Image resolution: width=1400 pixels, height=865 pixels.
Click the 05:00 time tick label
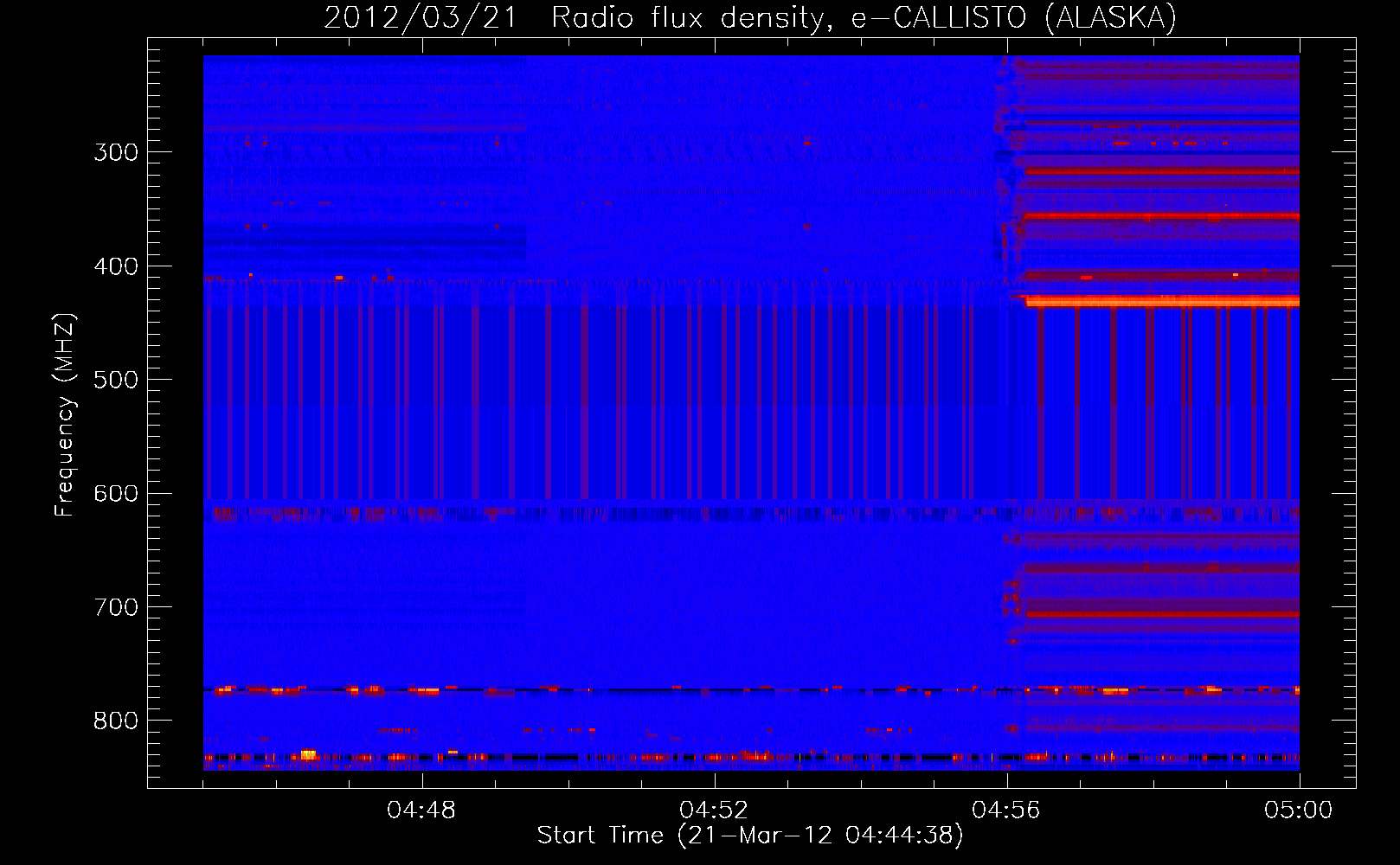pyautogui.click(x=1299, y=811)
